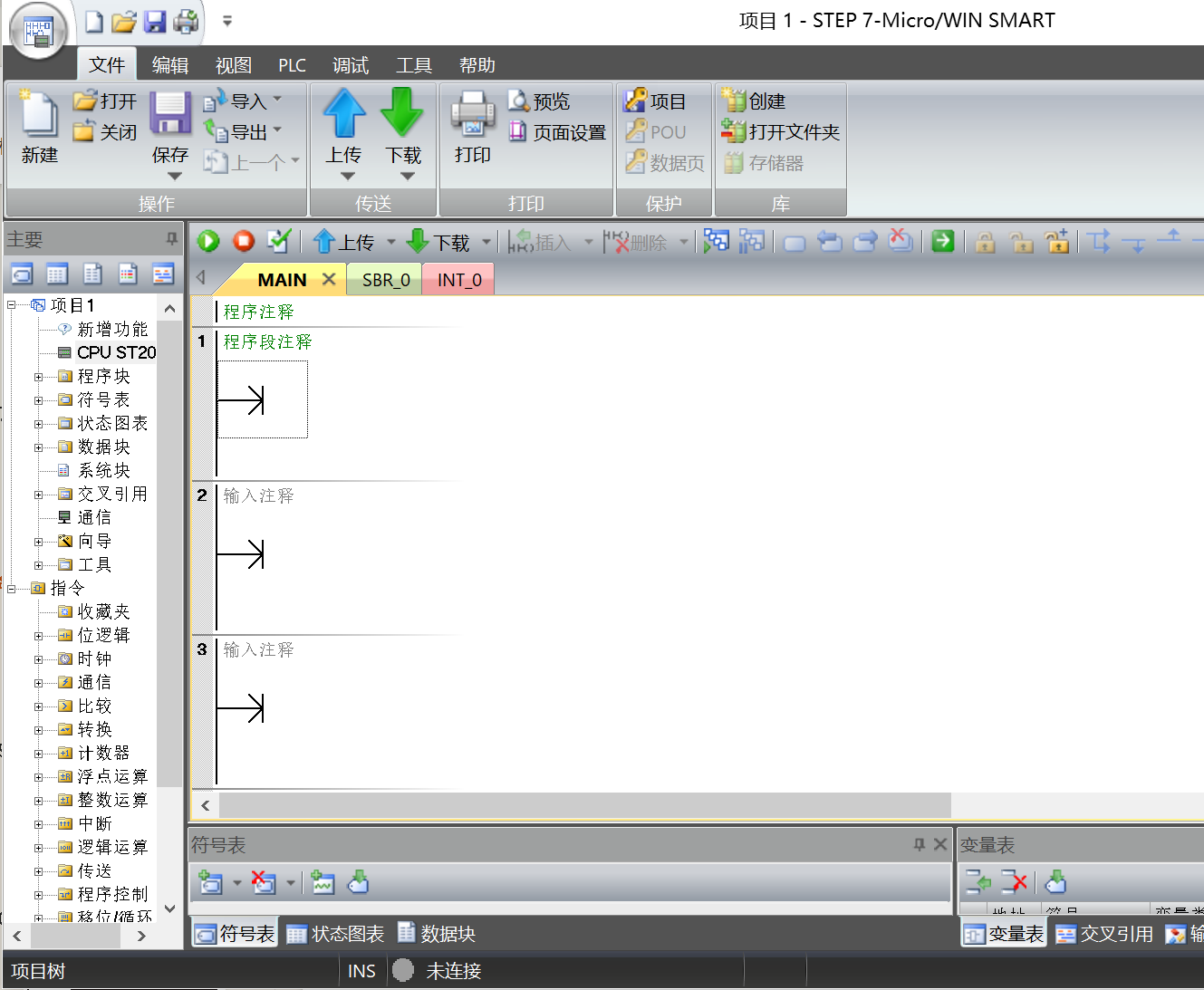The height and width of the screenshot is (990, 1204).
Task: Click the quick access open folder icon
Action: [124, 22]
